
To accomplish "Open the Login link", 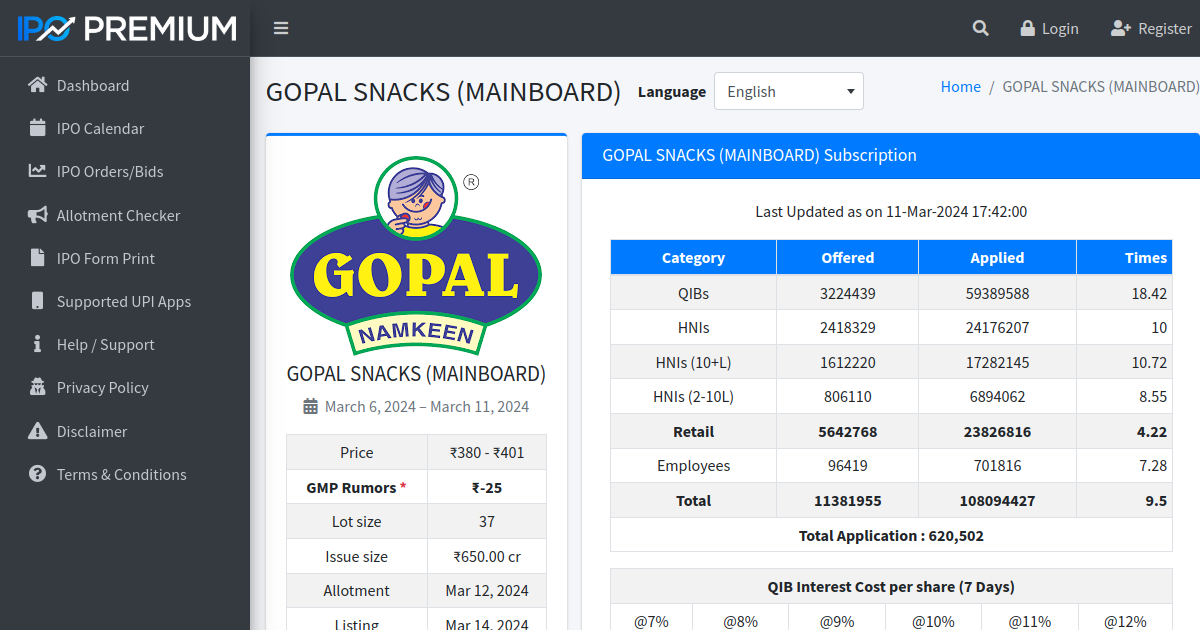I will click(1049, 28).
